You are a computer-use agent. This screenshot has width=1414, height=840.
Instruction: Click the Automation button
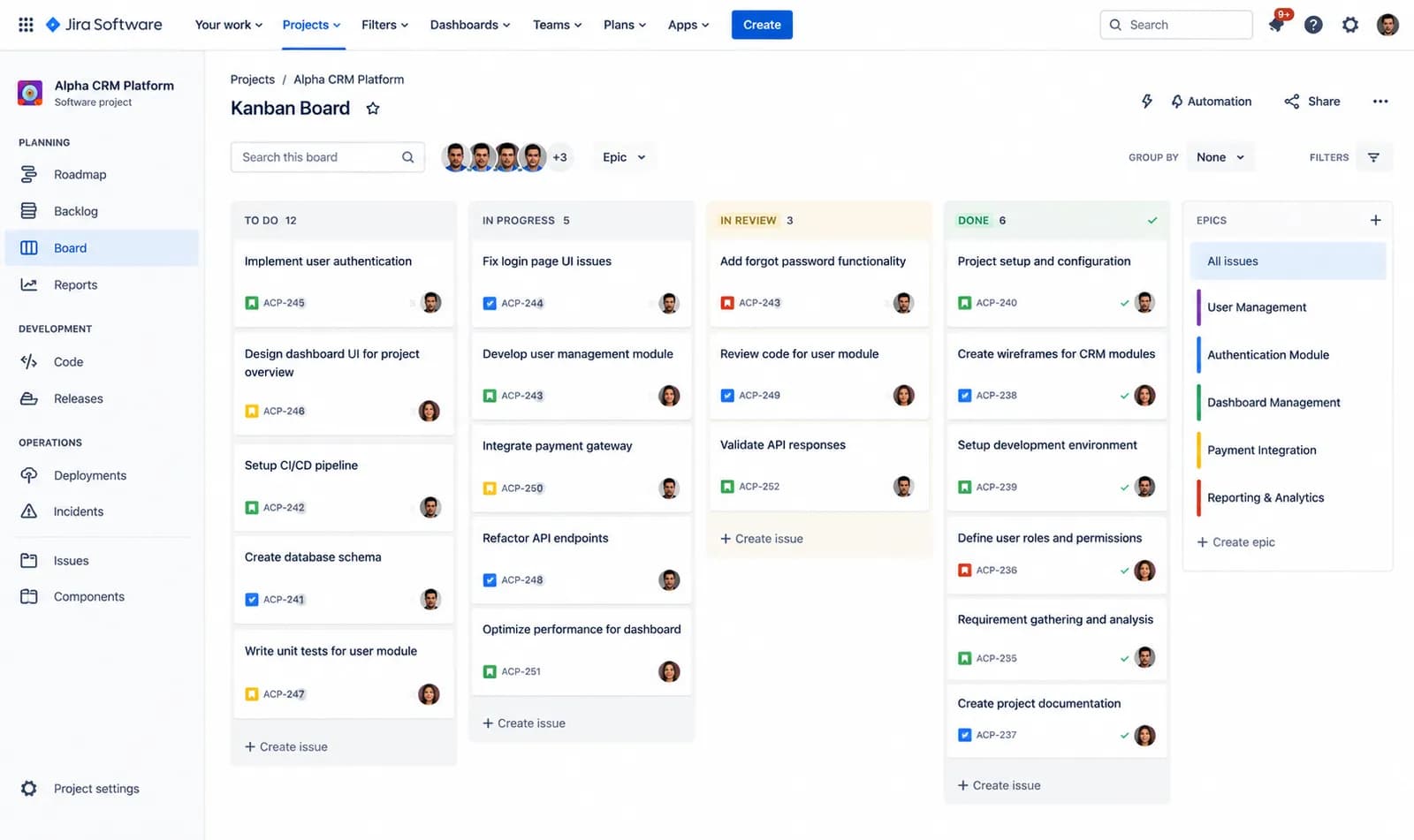point(1212,102)
